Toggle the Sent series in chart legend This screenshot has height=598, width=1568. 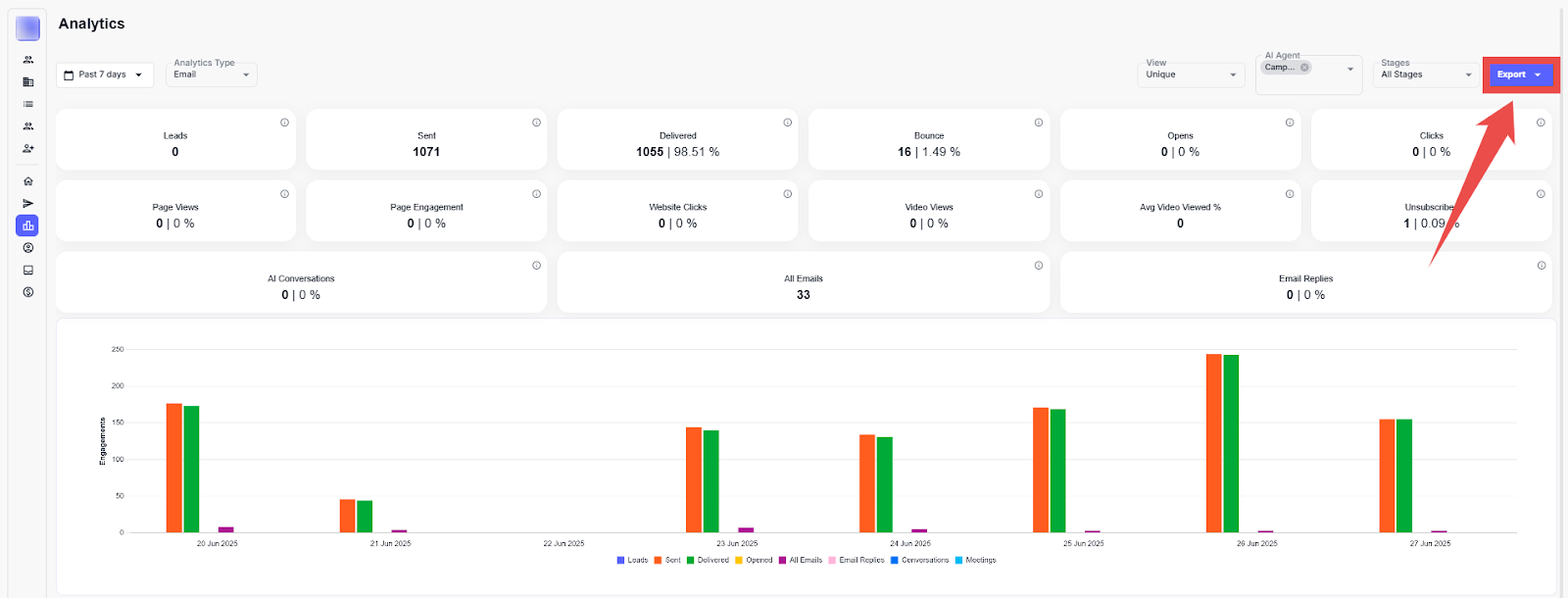[x=667, y=561]
